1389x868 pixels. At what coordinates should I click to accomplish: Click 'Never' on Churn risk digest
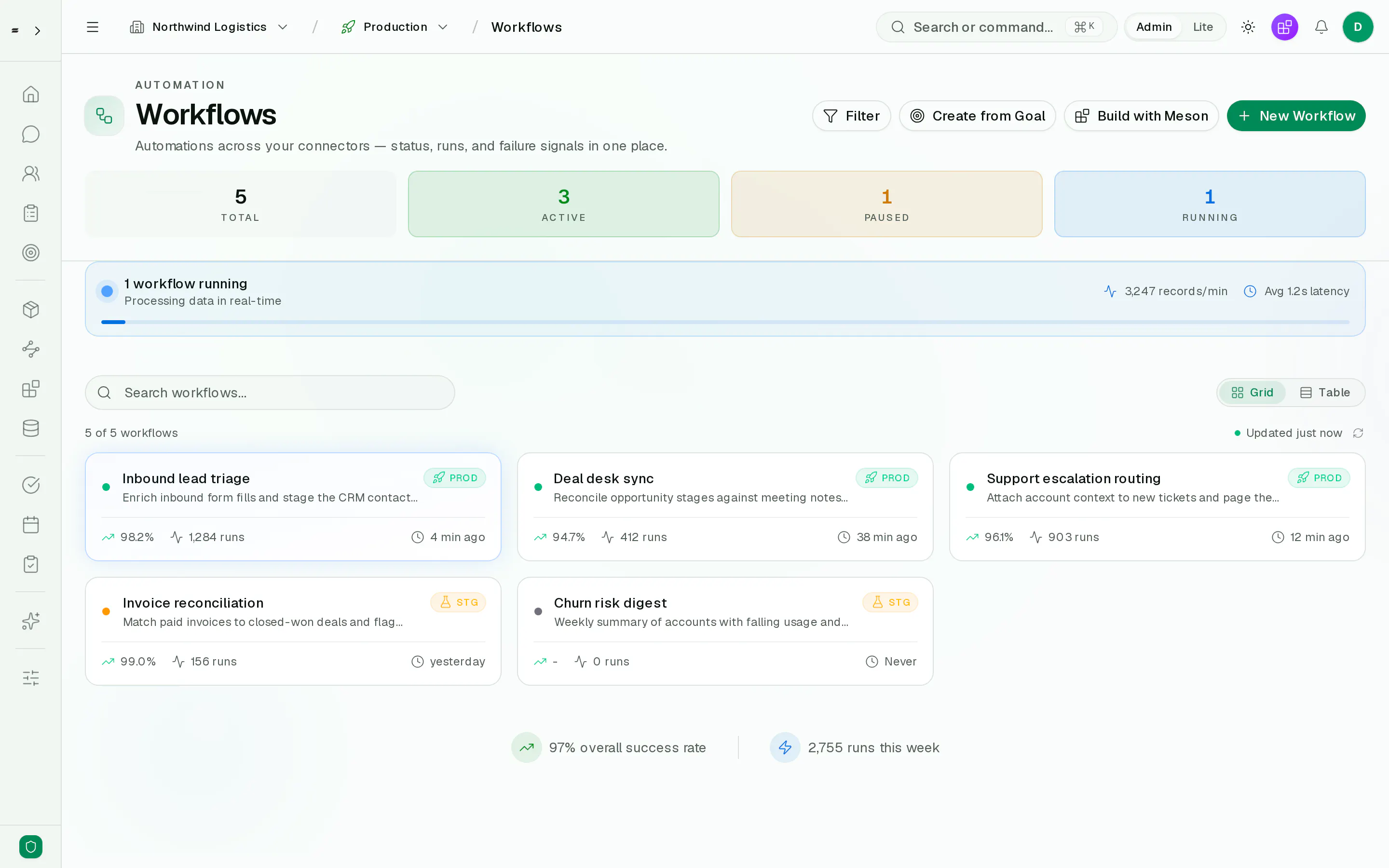click(900, 662)
